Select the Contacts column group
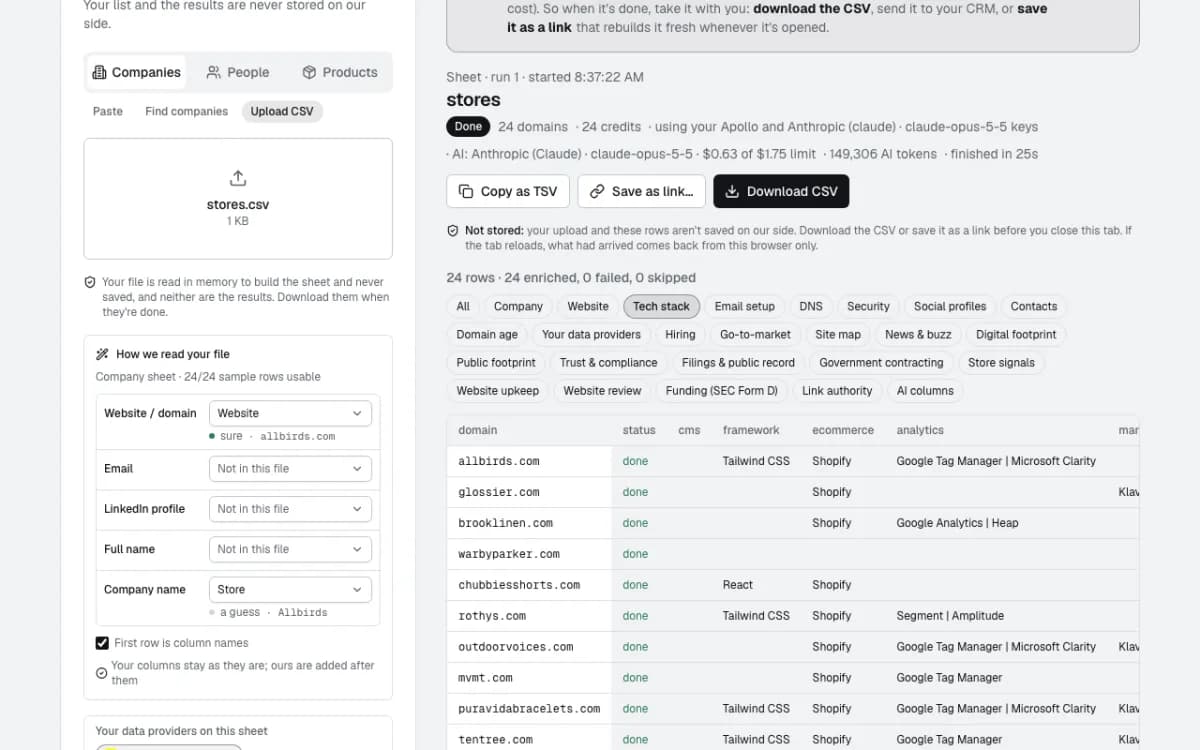 tap(1034, 306)
